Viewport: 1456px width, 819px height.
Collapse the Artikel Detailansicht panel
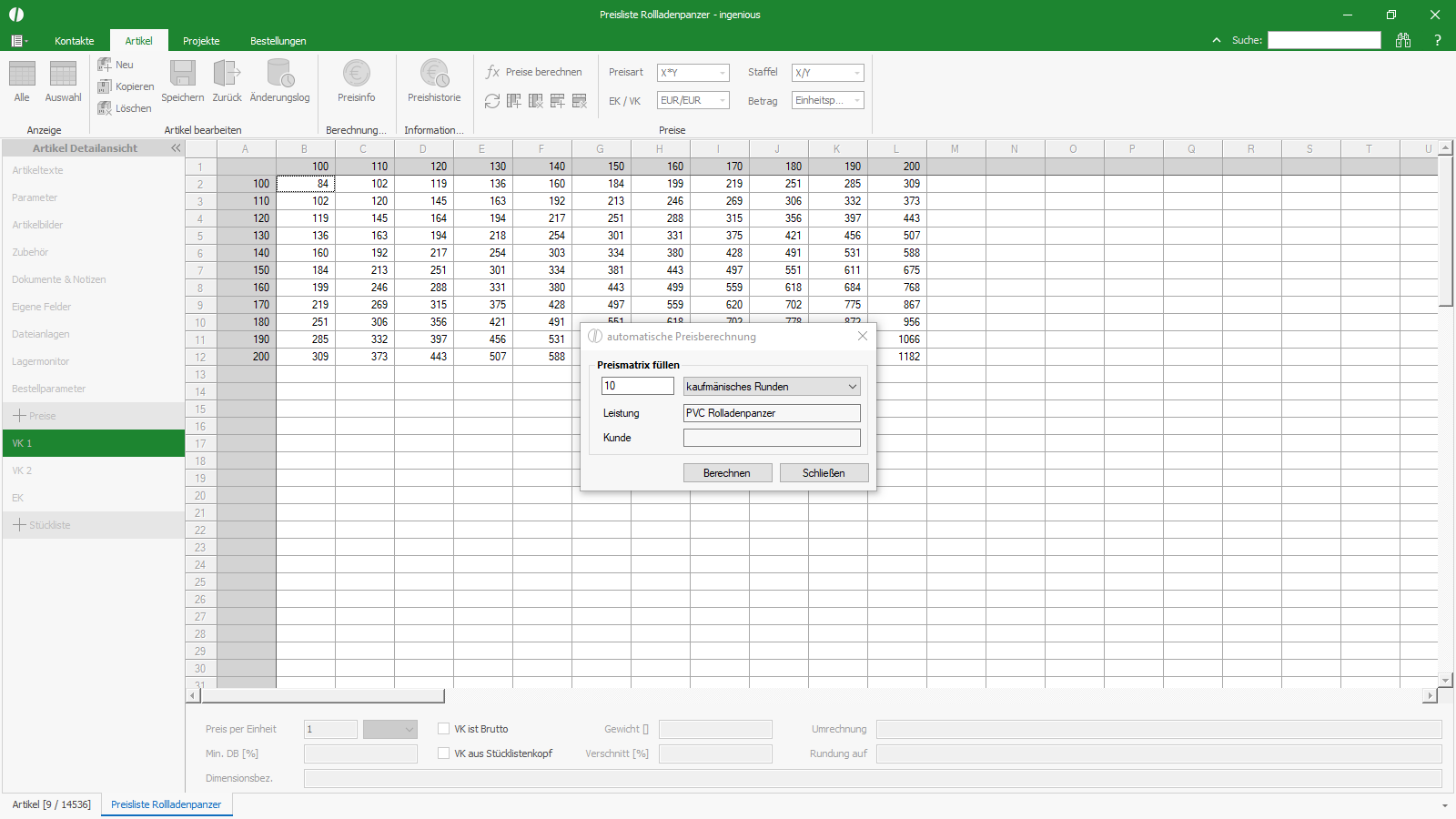point(176,147)
